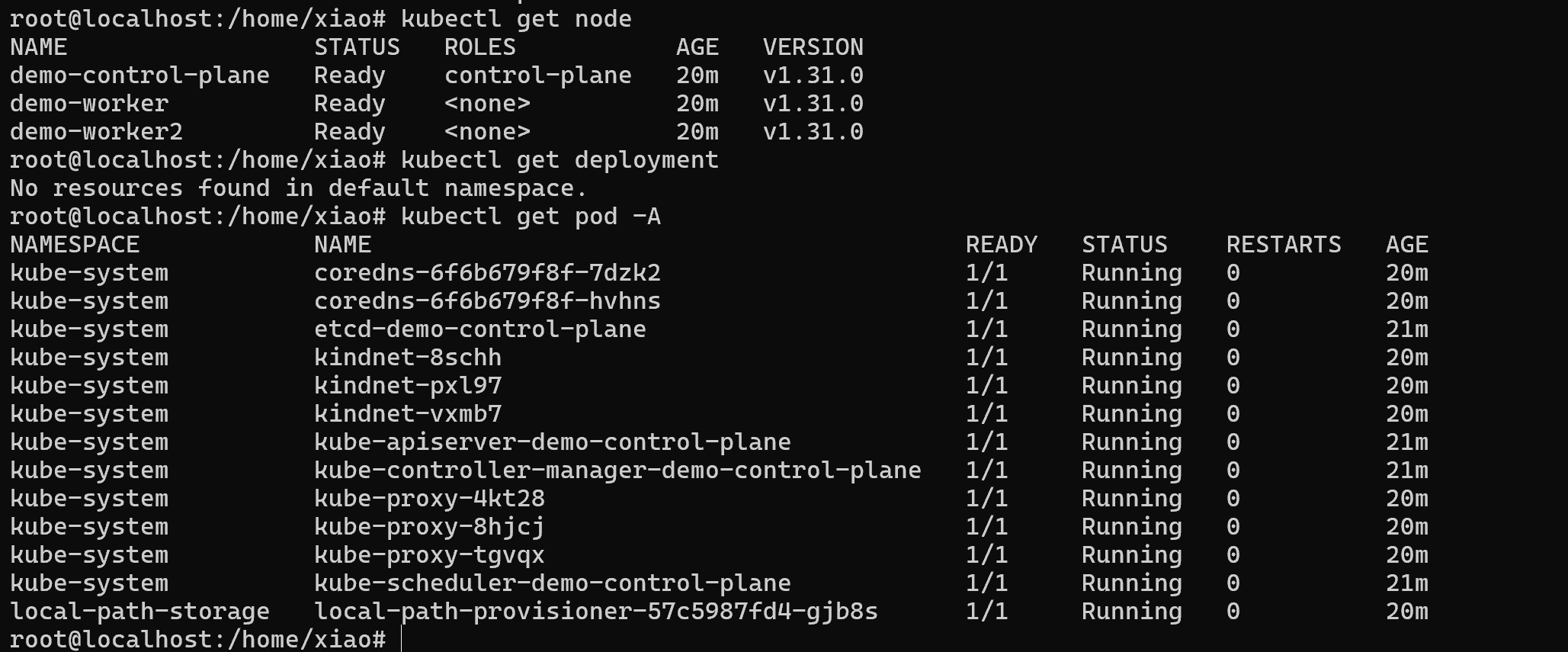Viewport: 1568px width, 652px height.
Task: Click the etcd-demo-control-plane pod name
Action: tap(479, 329)
